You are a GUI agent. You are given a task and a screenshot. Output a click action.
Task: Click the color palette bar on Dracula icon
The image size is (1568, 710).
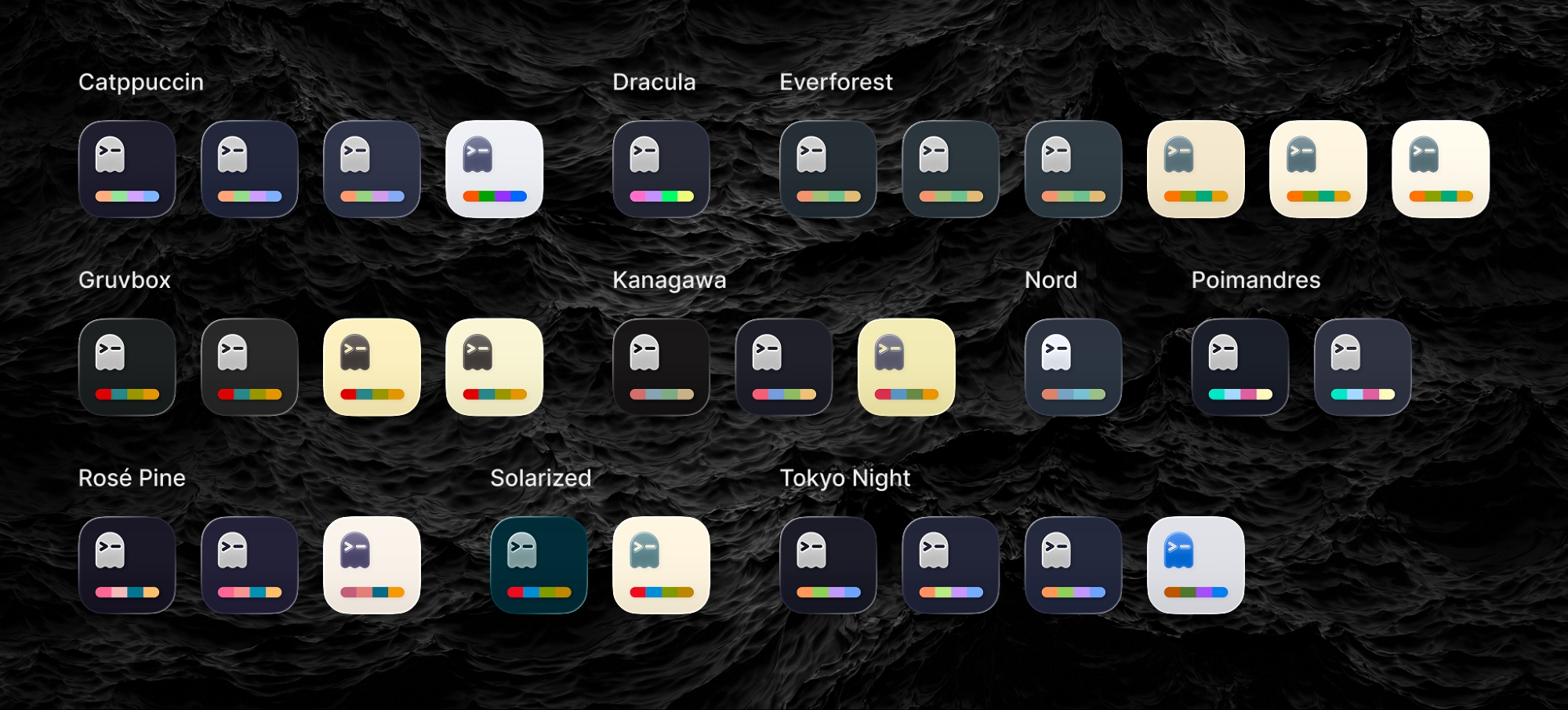click(x=661, y=196)
